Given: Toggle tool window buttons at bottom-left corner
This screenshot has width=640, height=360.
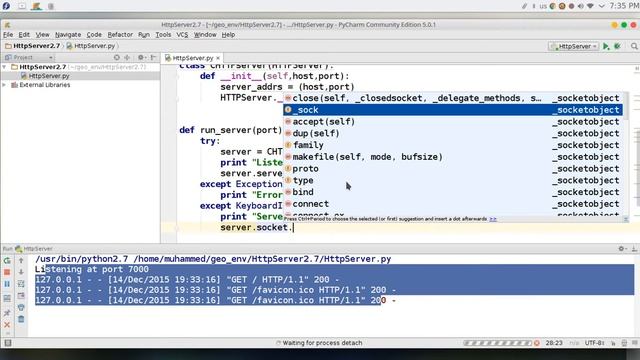Looking at the screenshot, I should tap(7, 343).
